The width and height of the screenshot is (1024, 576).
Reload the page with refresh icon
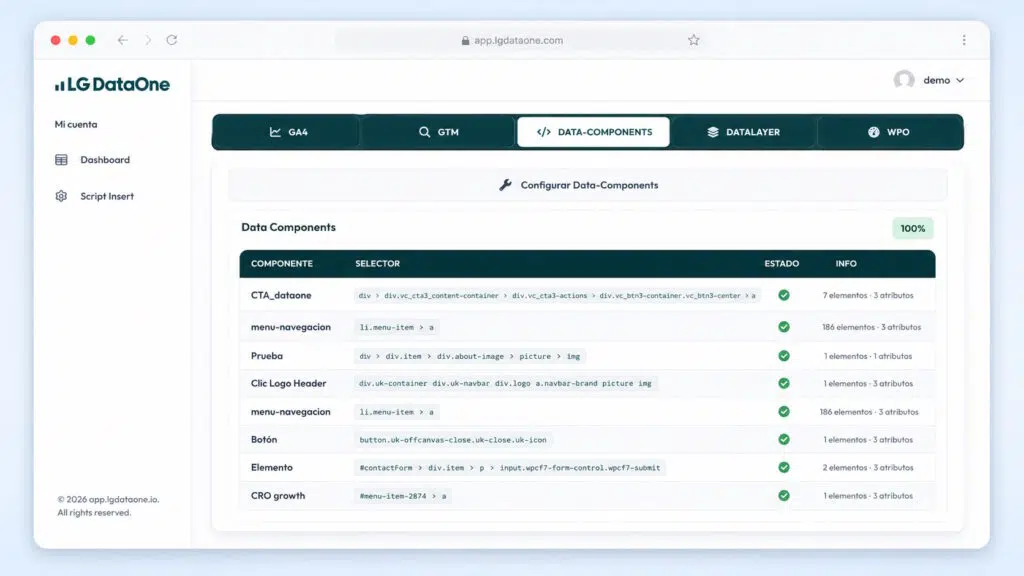coord(172,40)
